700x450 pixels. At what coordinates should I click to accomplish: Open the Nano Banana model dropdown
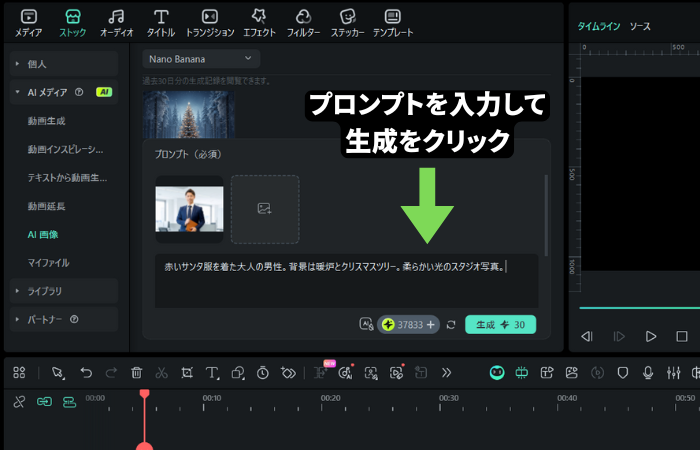[x=201, y=59]
